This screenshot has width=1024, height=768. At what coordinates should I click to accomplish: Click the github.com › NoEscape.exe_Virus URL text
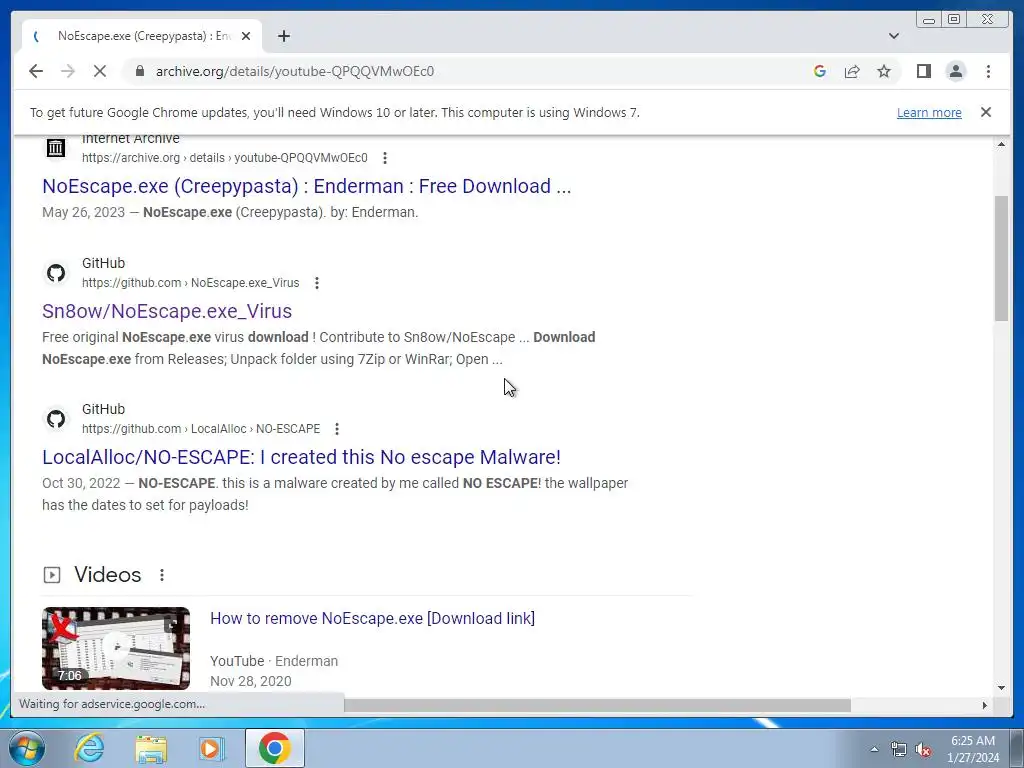click(x=191, y=283)
